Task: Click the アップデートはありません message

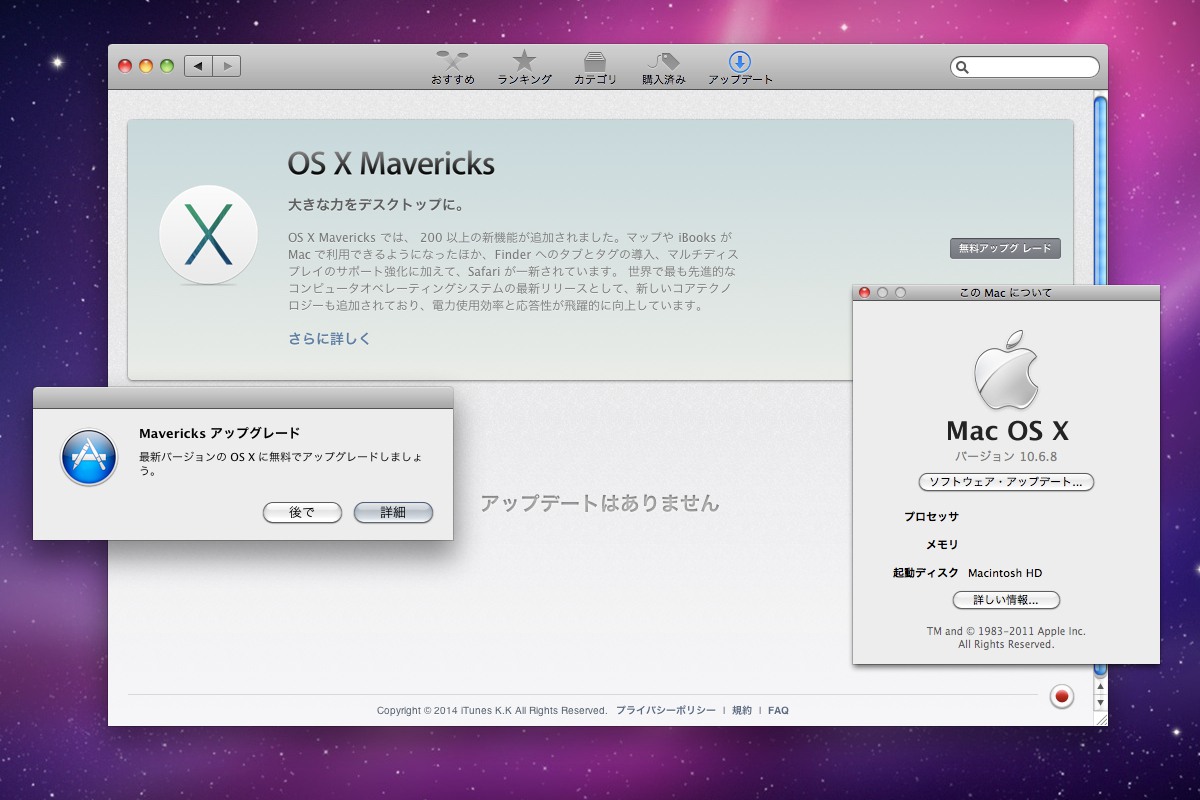Action: tap(600, 503)
